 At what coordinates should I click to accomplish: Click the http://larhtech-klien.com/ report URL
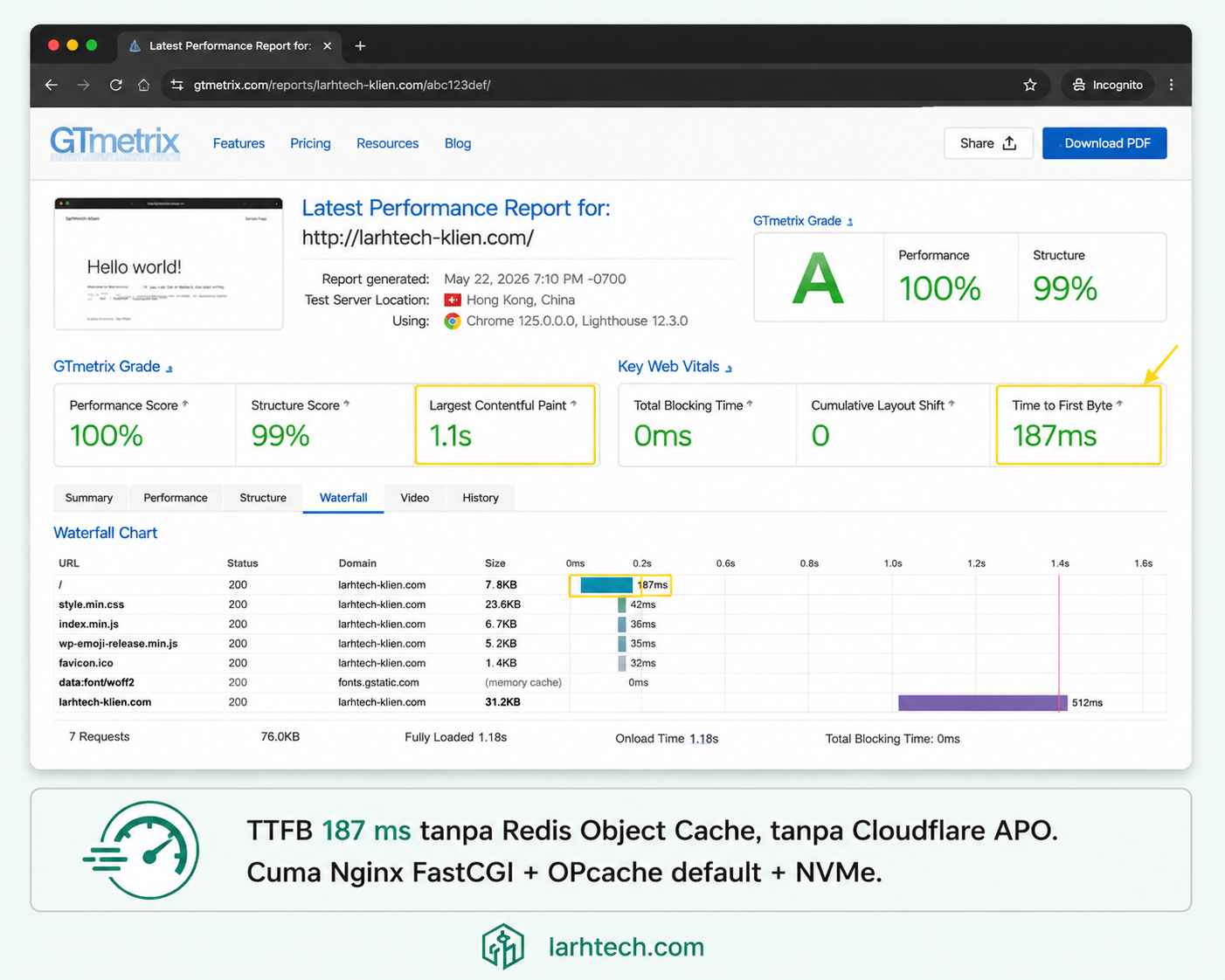(x=418, y=238)
